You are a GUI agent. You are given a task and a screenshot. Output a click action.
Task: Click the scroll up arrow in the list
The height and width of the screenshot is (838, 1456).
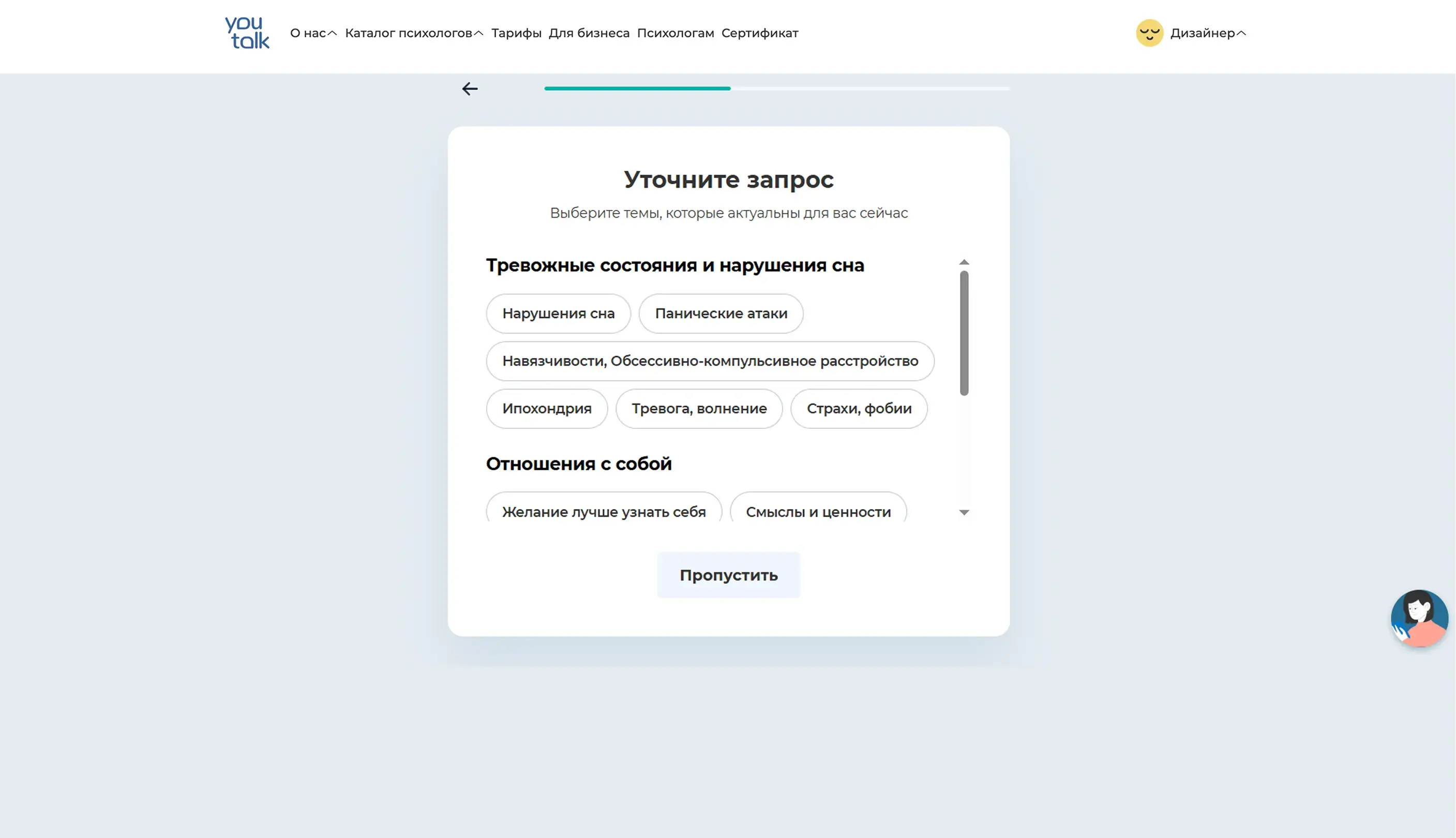tap(964, 262)
